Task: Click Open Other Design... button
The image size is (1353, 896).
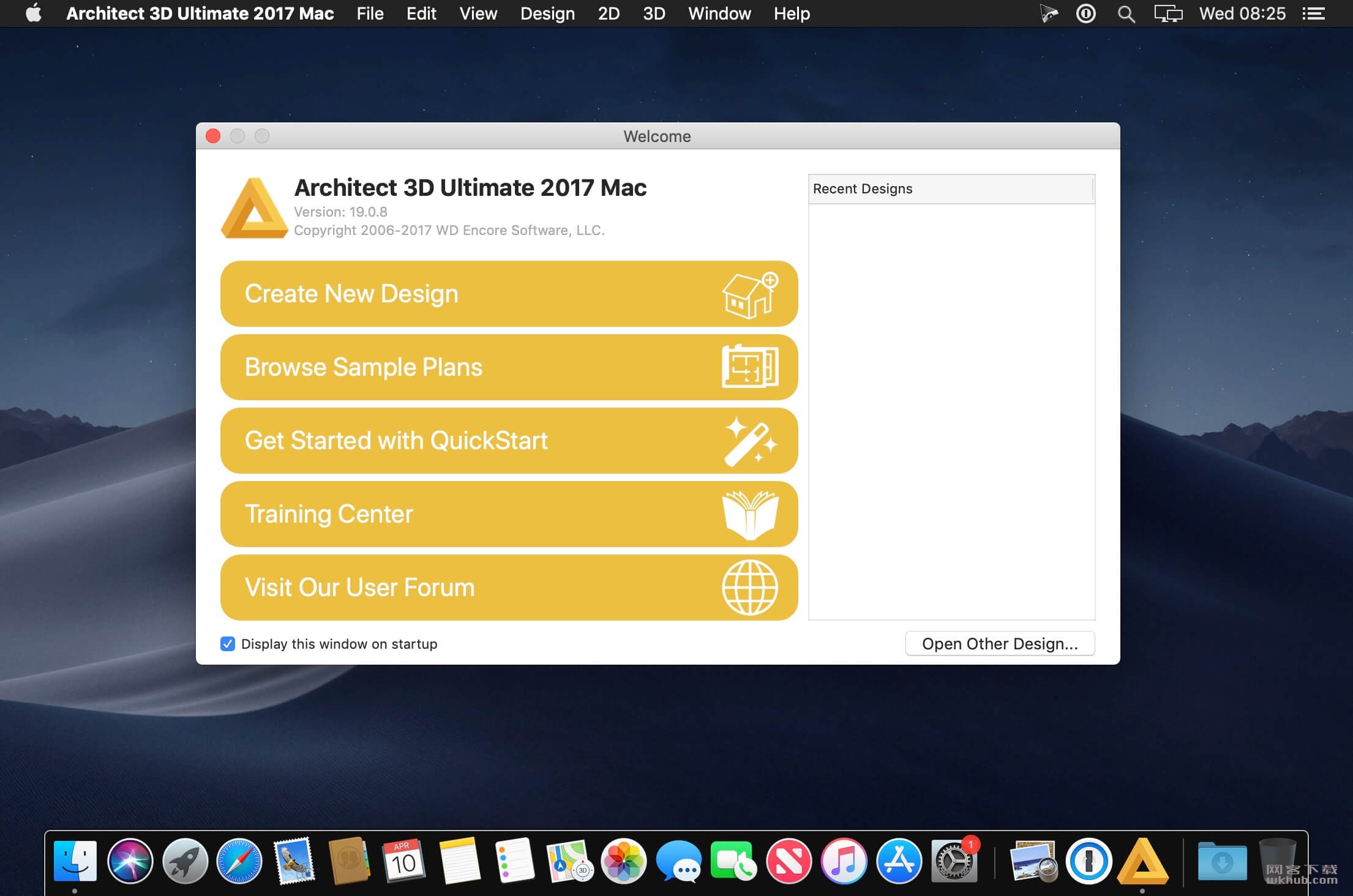Action: click(x=1000, y=644)
